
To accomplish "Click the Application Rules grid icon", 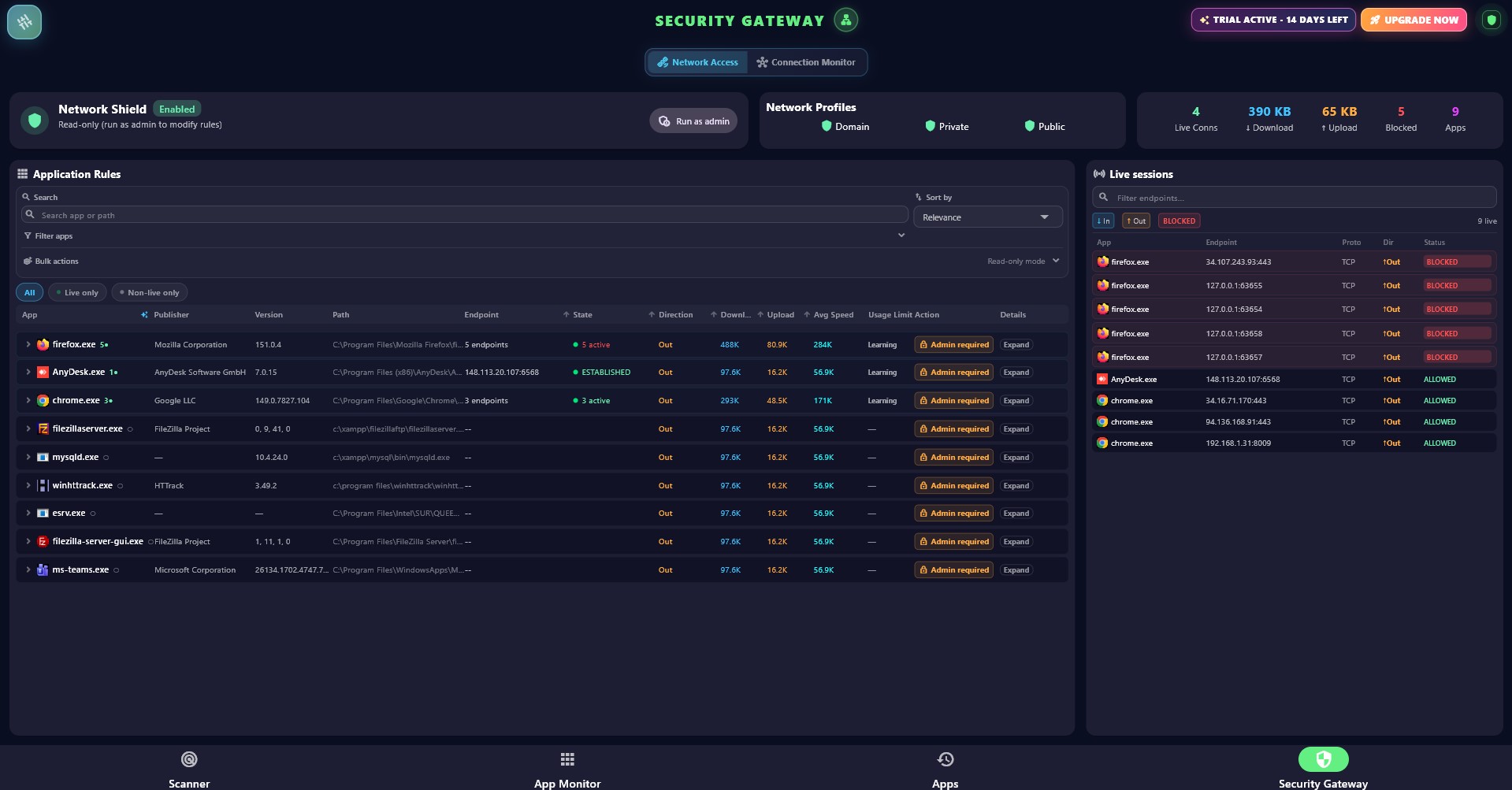I will point(23,174).
